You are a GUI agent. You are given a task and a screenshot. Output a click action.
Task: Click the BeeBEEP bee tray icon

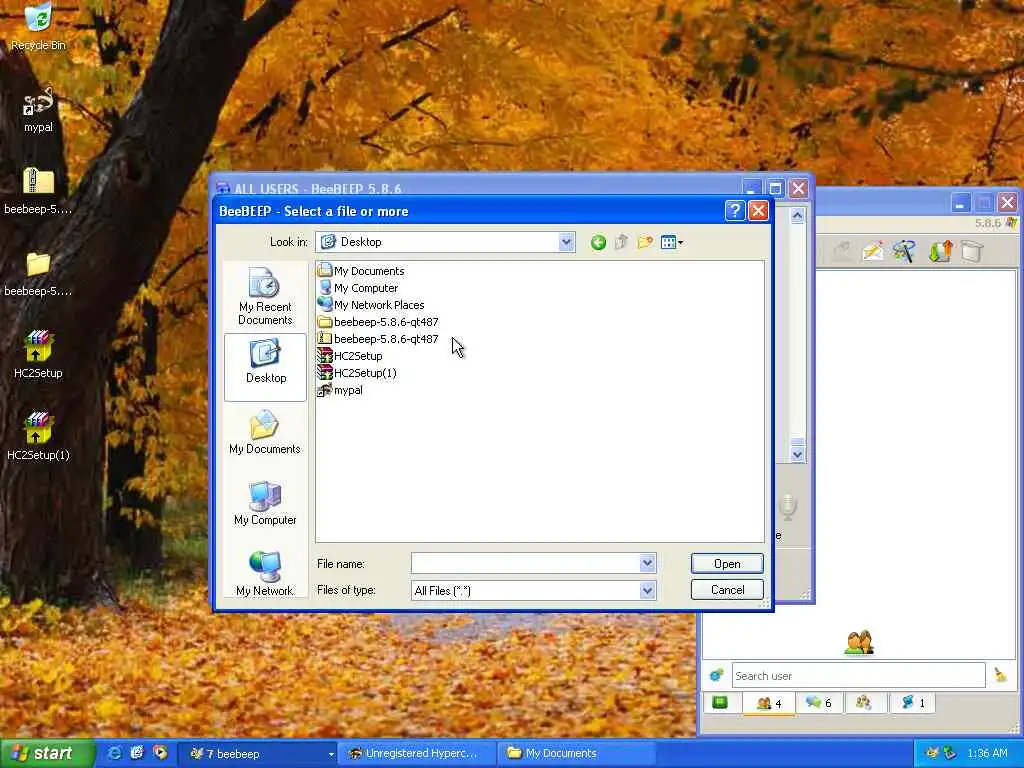pyautogui.click(x=932, y=753)
